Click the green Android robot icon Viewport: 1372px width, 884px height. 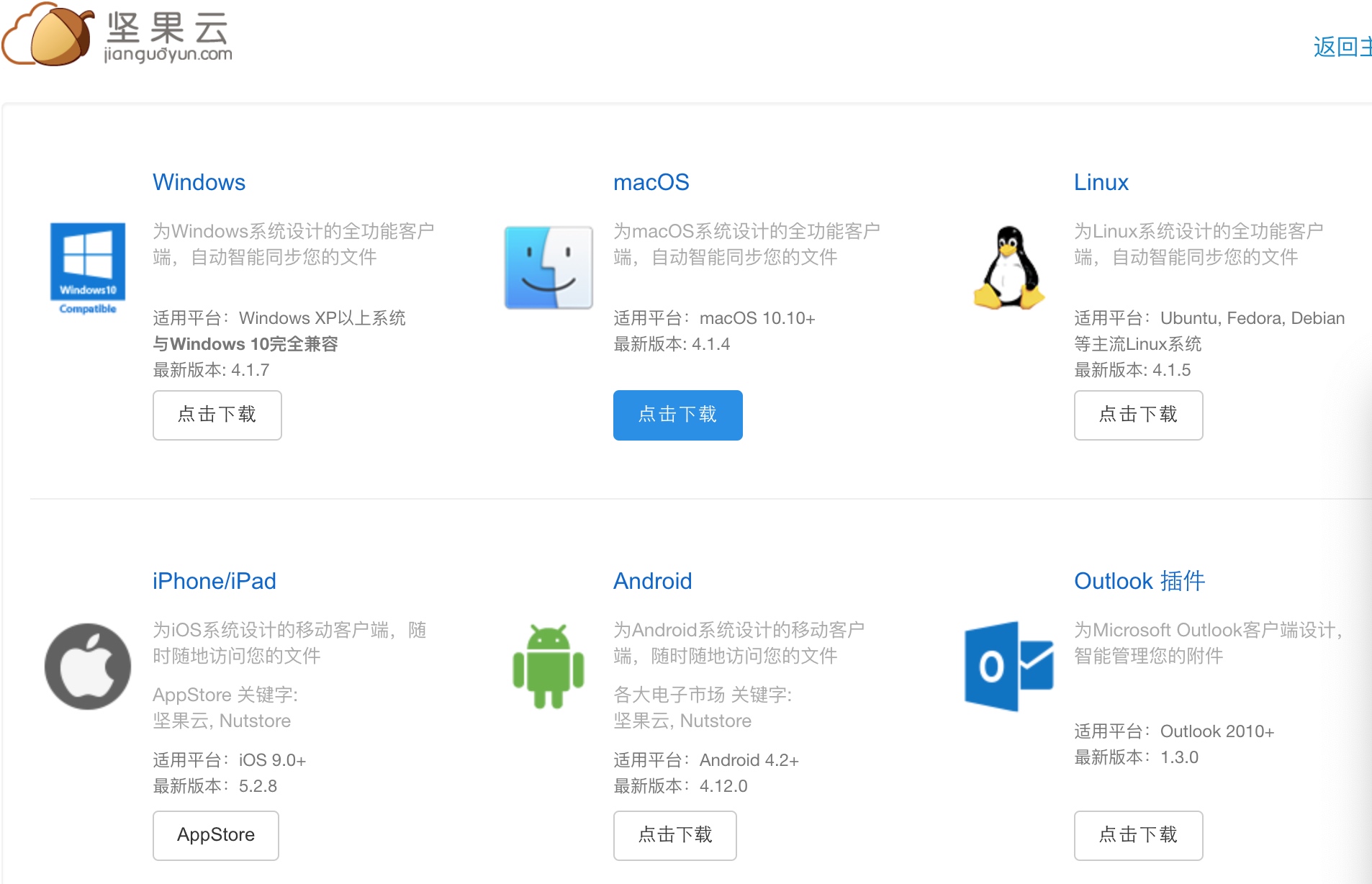coord(549,667)
